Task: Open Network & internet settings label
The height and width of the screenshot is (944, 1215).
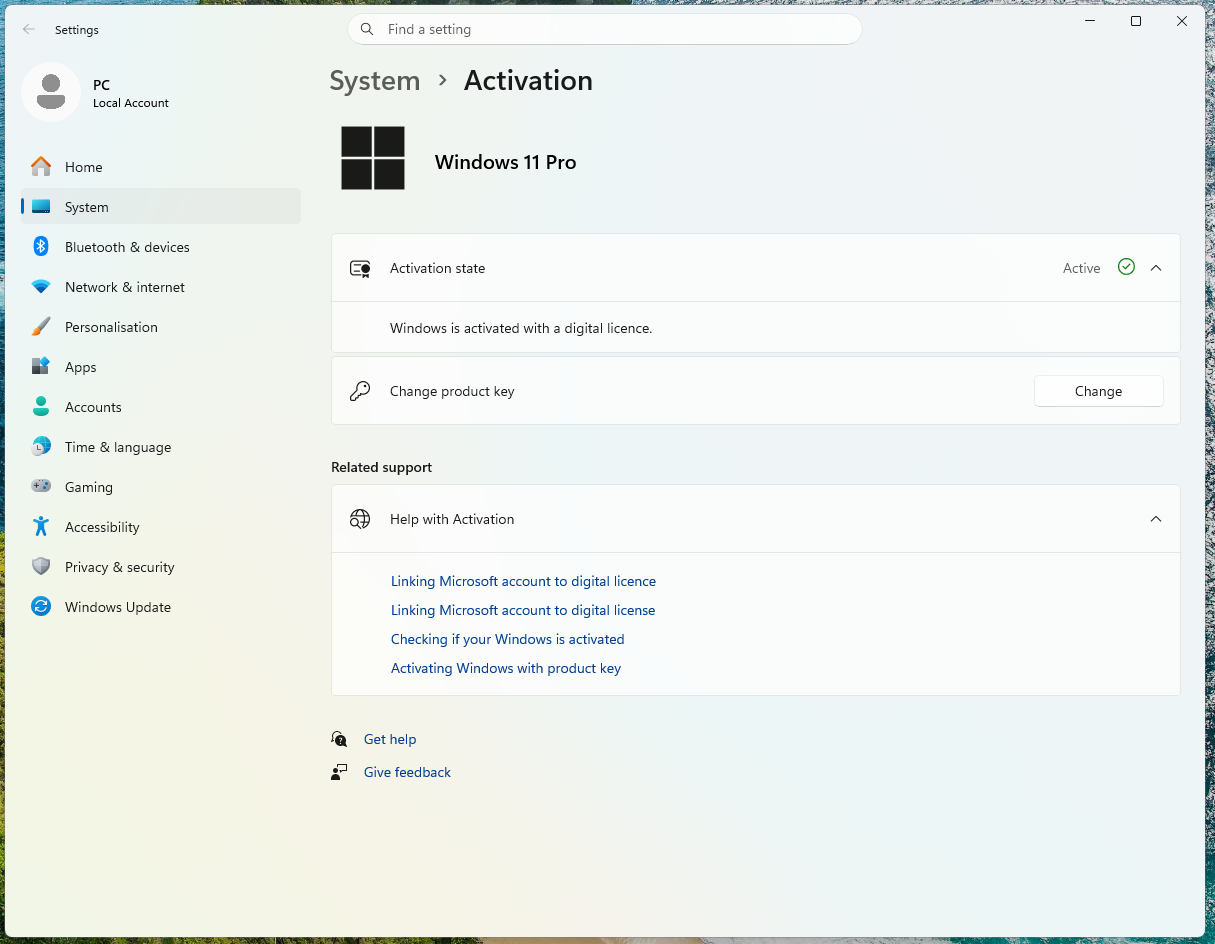Action: tap(125, 287)
